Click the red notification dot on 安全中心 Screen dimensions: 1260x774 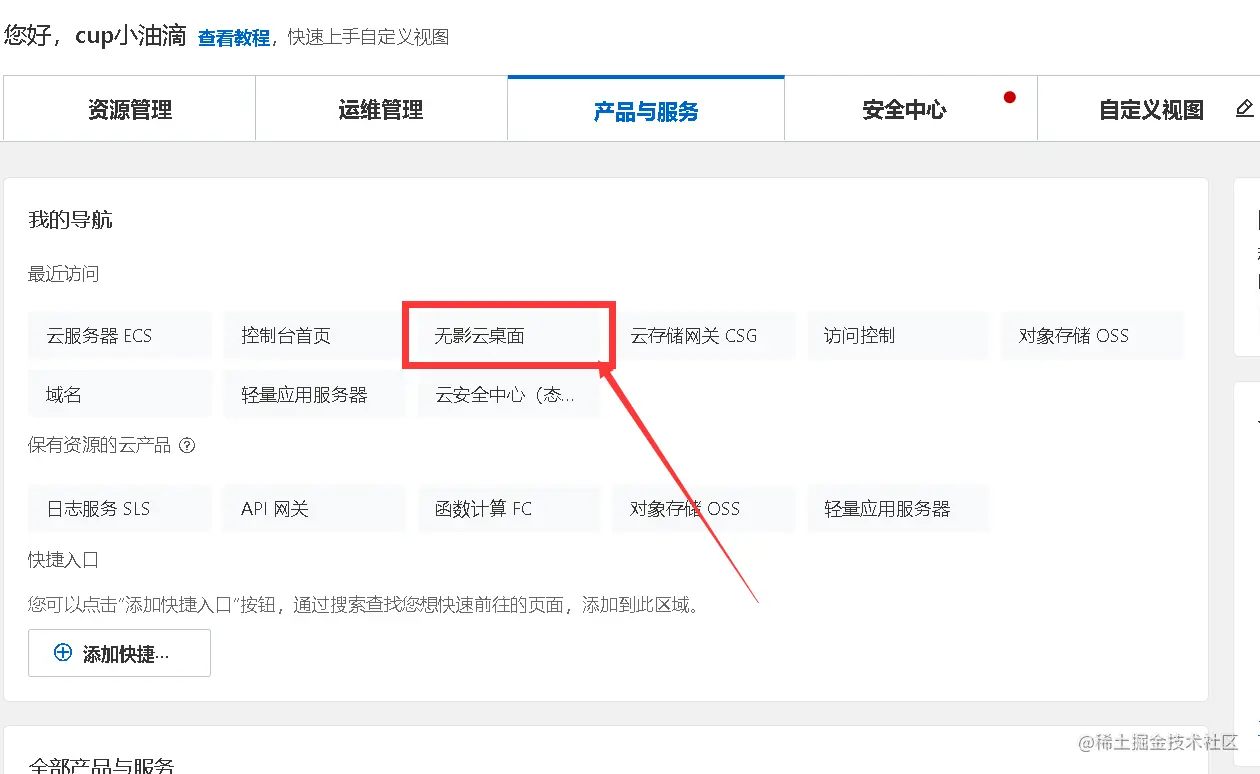click(1010, 97)
